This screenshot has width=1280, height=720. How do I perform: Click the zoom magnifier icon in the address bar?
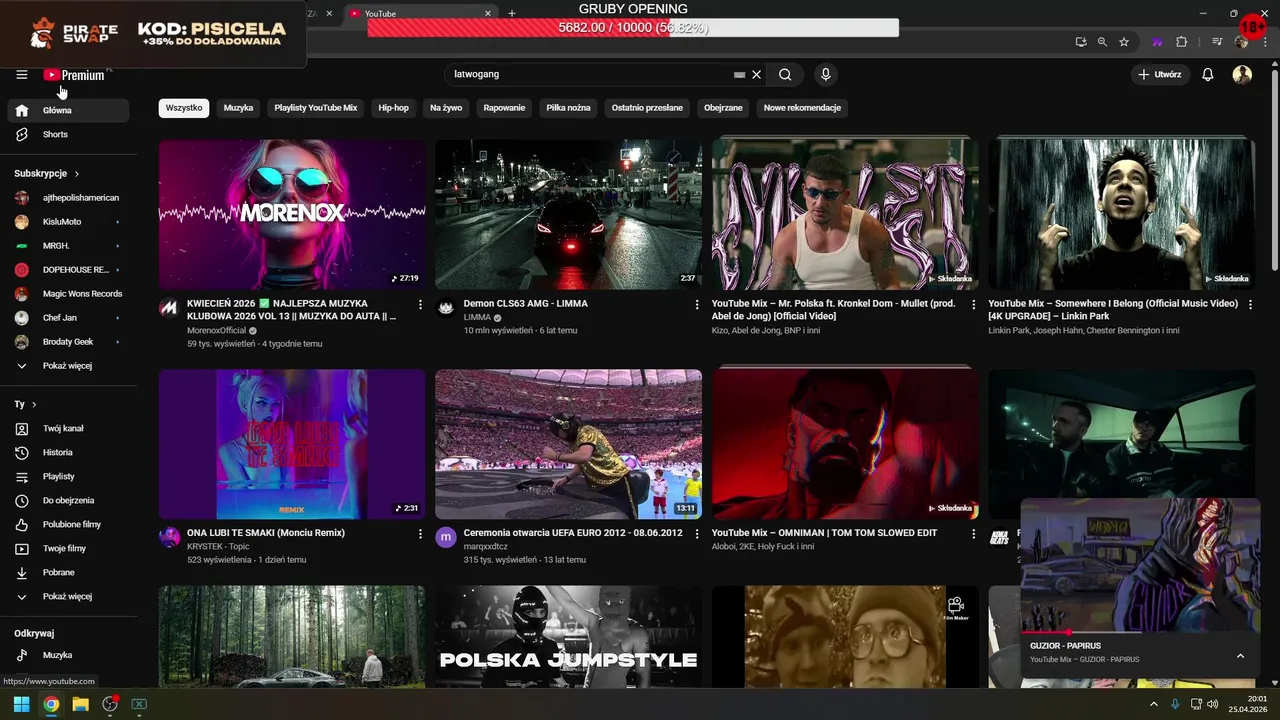(1102, 42)
